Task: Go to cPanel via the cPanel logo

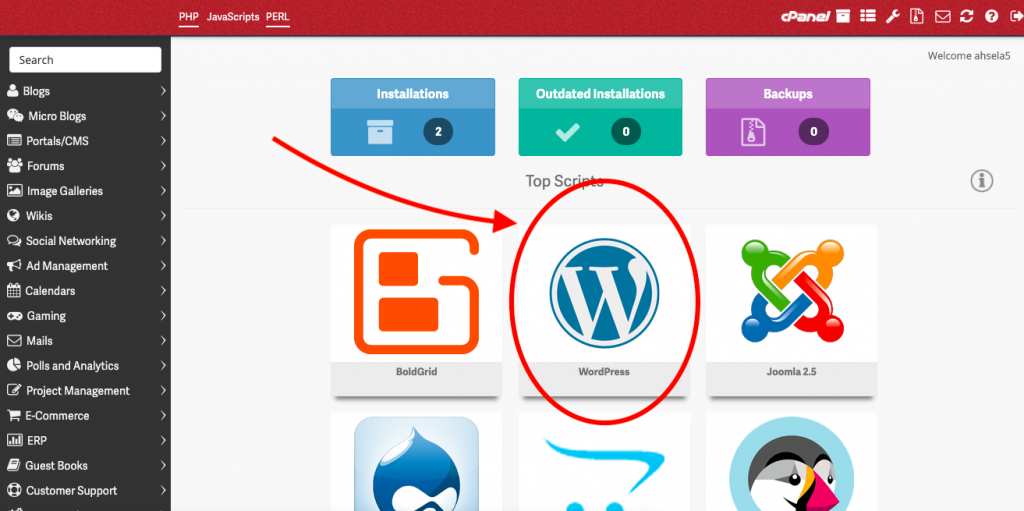Action: coord(805,16)
